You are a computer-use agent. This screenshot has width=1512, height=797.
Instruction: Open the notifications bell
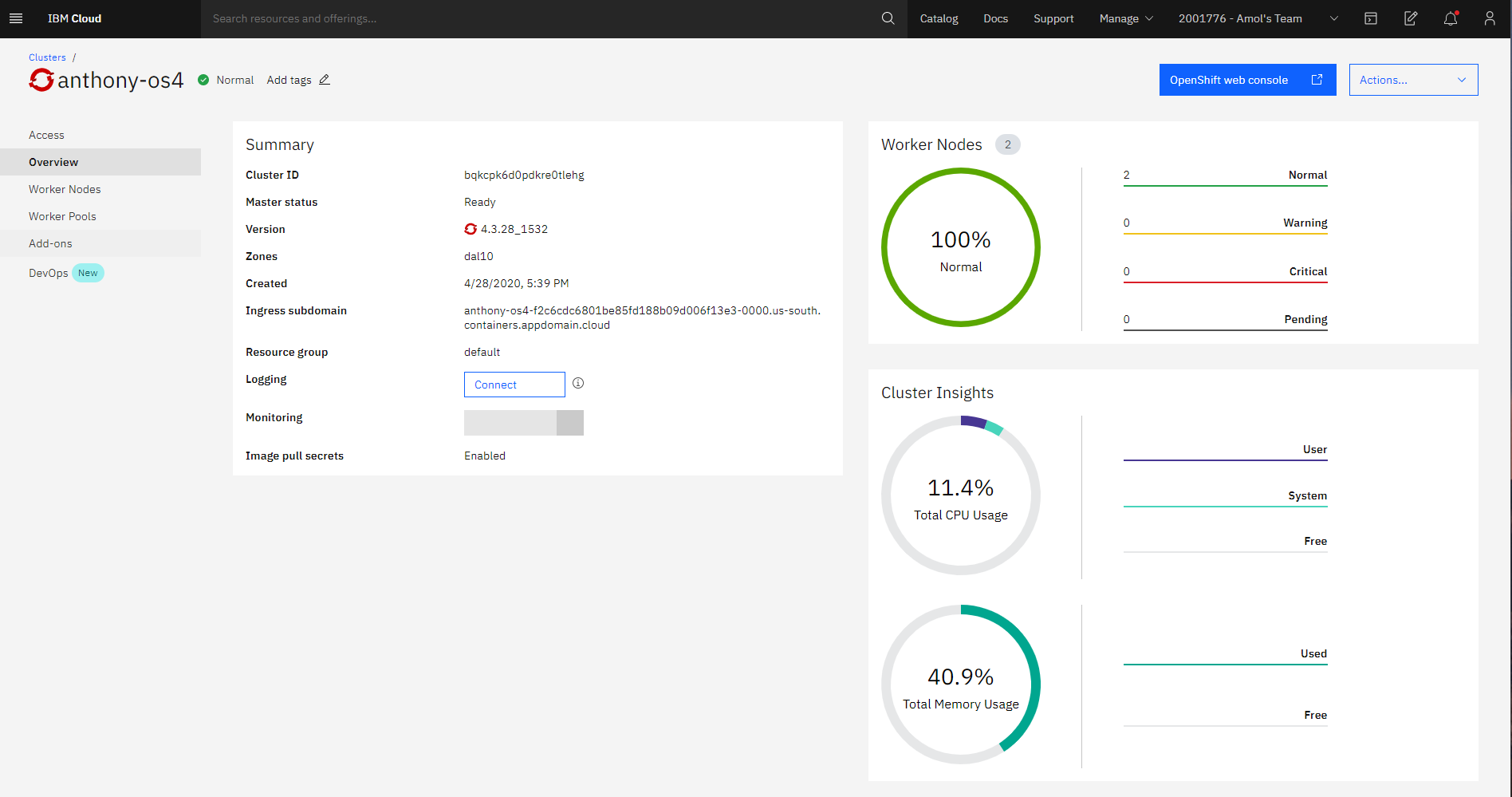(x=1451, y=18)
